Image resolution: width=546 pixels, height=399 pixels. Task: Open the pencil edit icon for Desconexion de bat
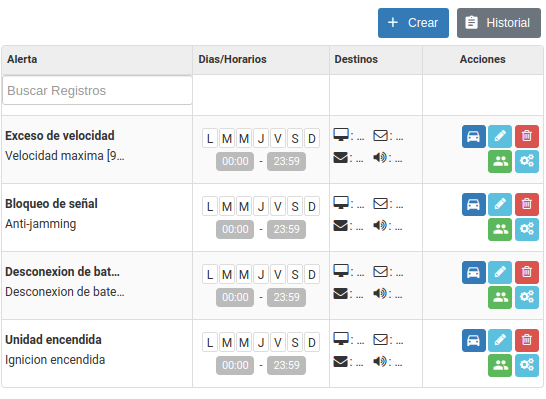(500, 272)
